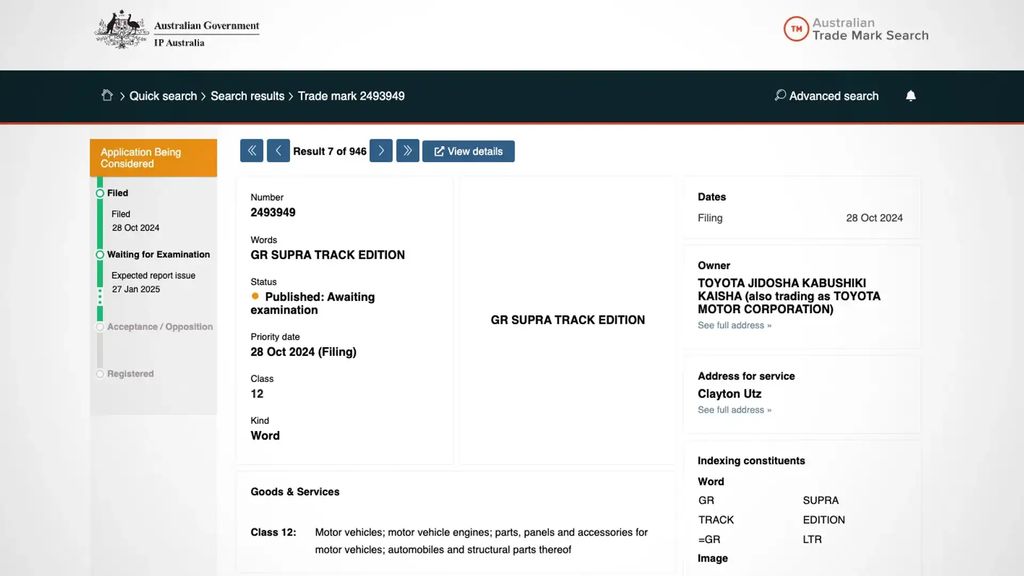Click indexing word TRACK
This screenshot has height=576, width=1024.
(x=716, y=520)
